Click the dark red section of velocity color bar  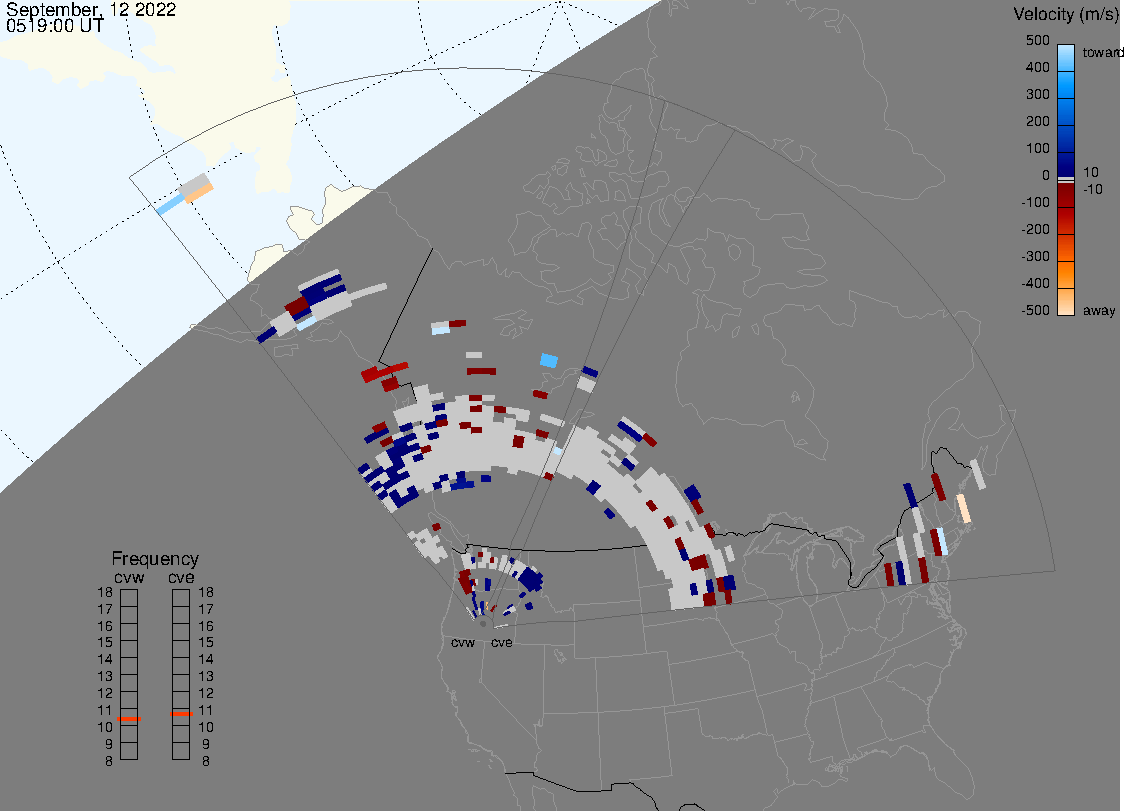[x=1066, y=197]
